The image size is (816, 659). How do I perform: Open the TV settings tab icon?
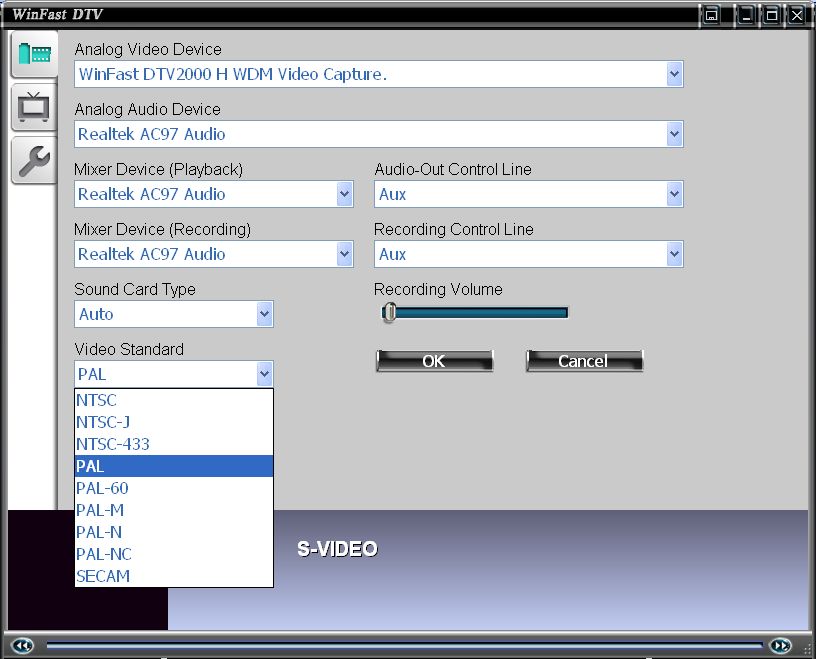34,107
